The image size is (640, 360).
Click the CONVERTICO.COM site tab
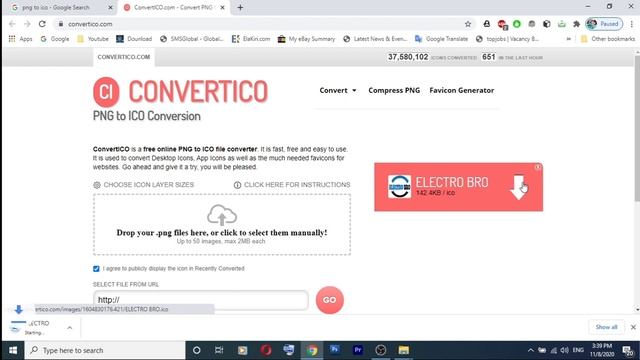124,57
